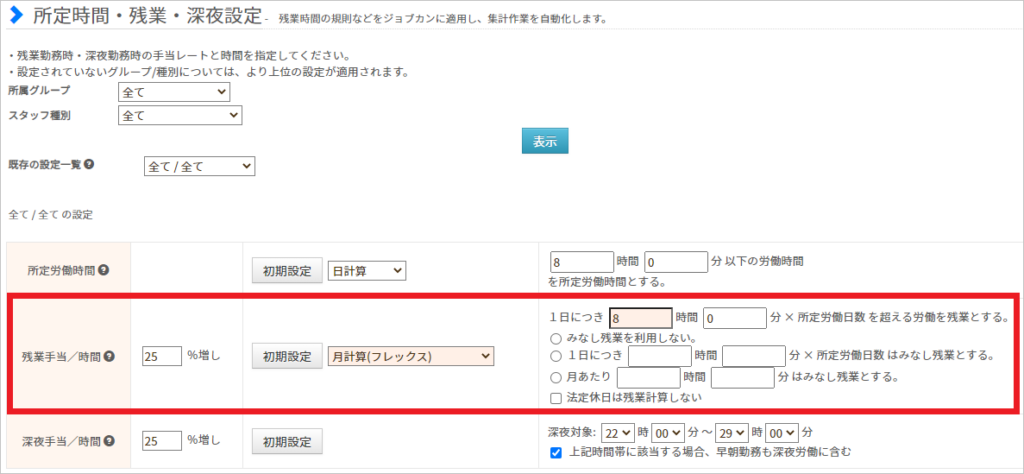Select the 月あたり deemed overtime radio button
1024x474 pixels.
tap(555, 377)
